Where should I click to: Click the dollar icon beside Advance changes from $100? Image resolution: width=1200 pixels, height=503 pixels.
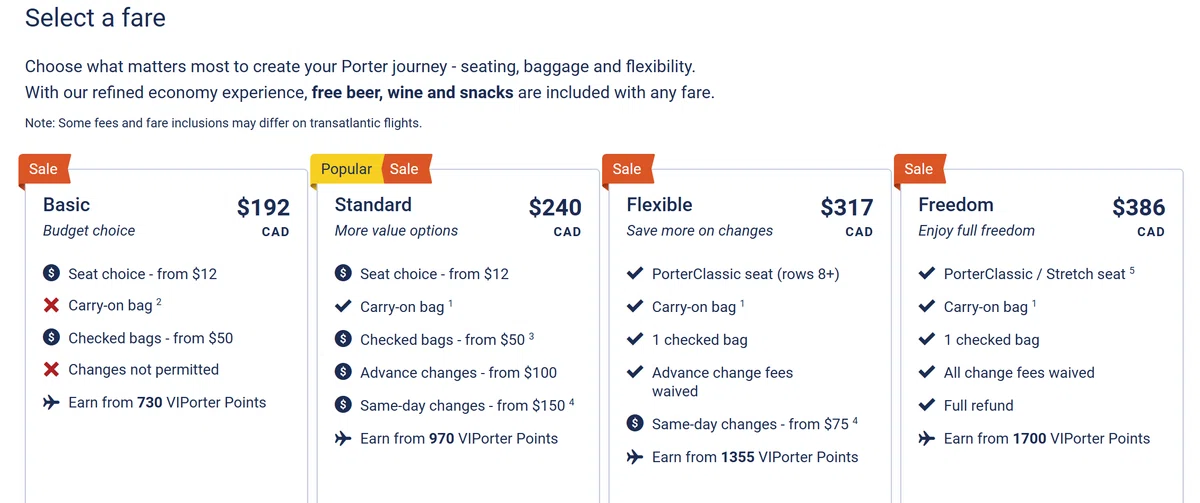(x=343, y=372)
